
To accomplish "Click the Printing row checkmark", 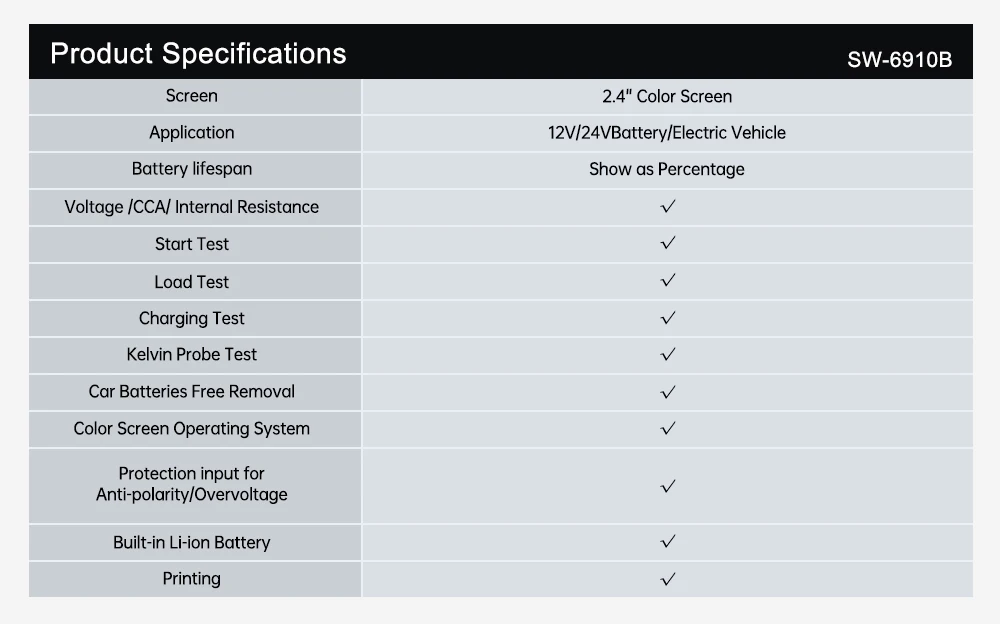I will (668, 579).
